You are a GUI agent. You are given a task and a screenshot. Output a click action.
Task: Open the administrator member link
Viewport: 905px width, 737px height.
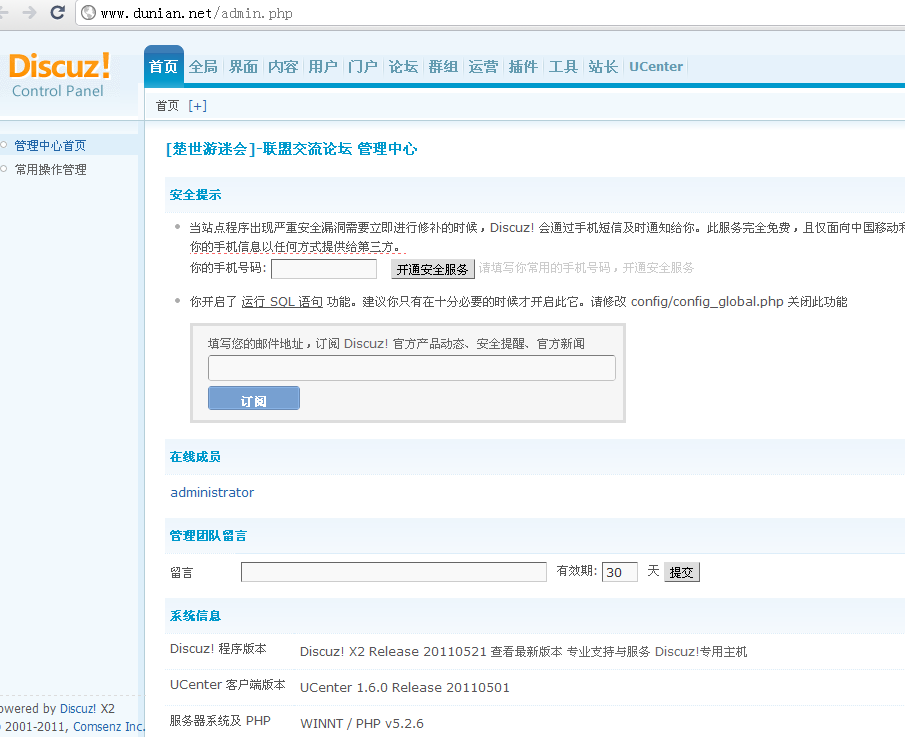click(212, 492)
